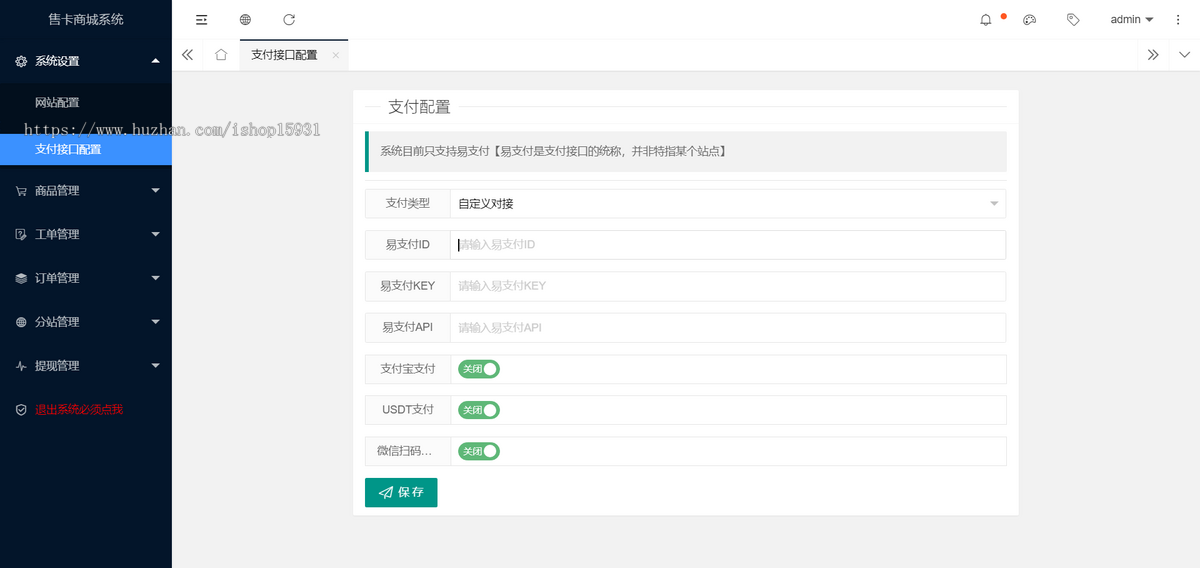Click the USDT支付 label
Screen dimensions: 1200x568
coord(408,410)
